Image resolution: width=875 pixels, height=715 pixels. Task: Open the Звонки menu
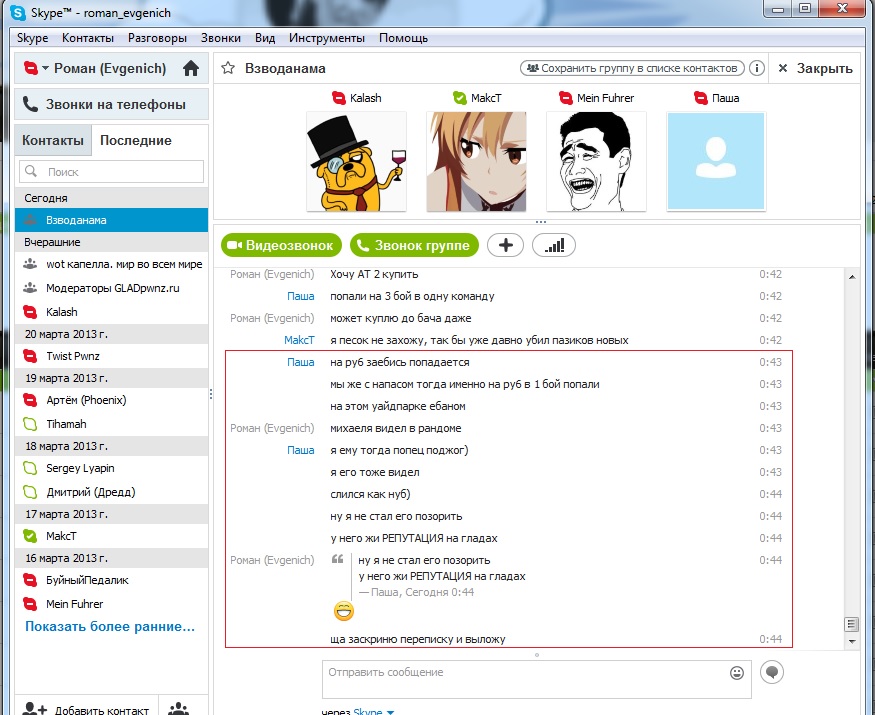coord(220,38)
